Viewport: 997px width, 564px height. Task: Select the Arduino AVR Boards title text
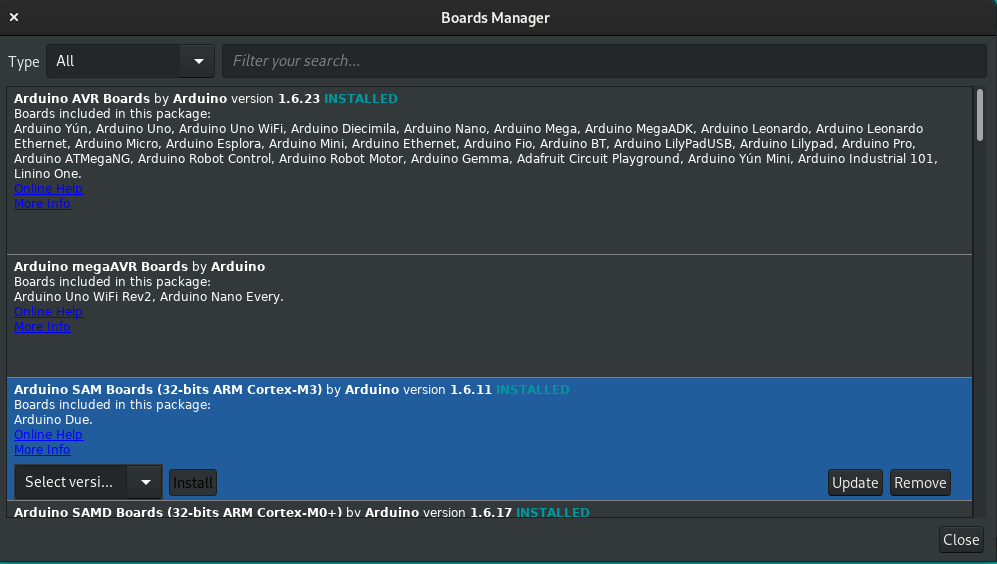coord(82,99)
